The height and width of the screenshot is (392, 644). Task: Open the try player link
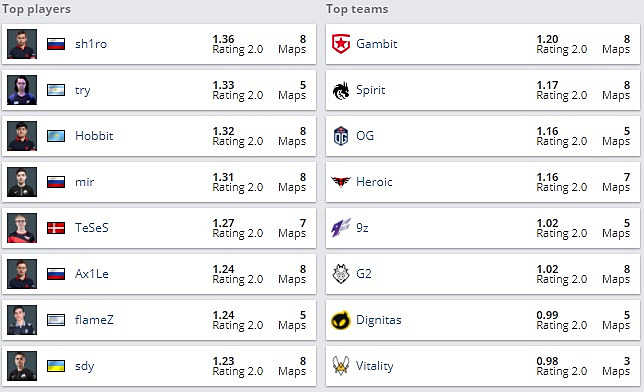tap(83, 90)
